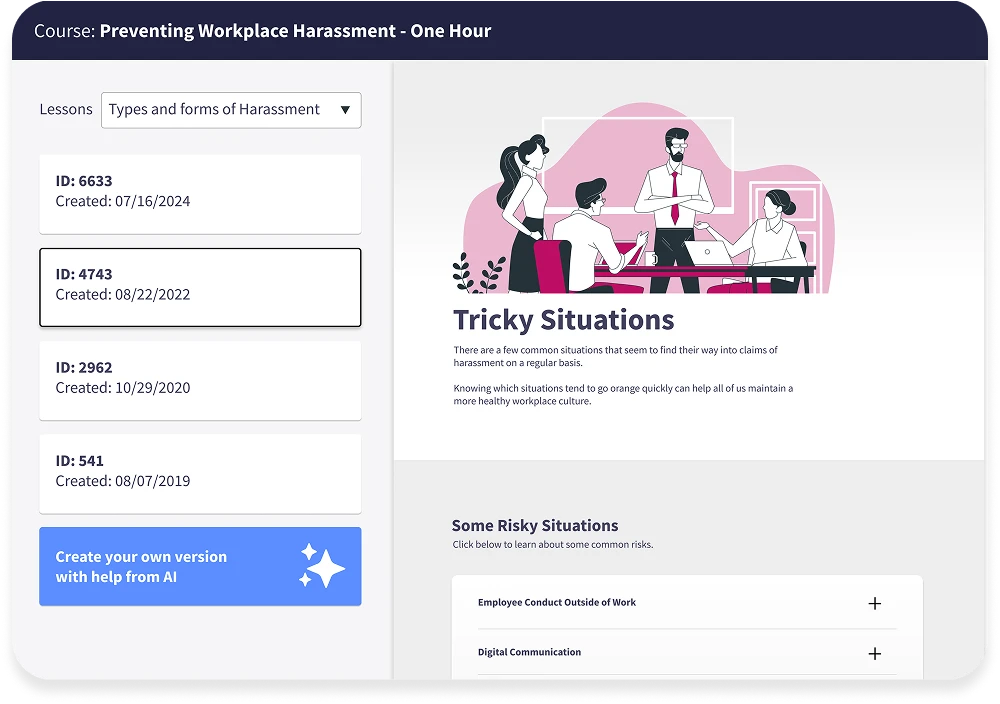Open the 'Types and forms of Harassment' dropdown
The height and width of the screenshot is (704, 1000).
[x=230, y=110]
